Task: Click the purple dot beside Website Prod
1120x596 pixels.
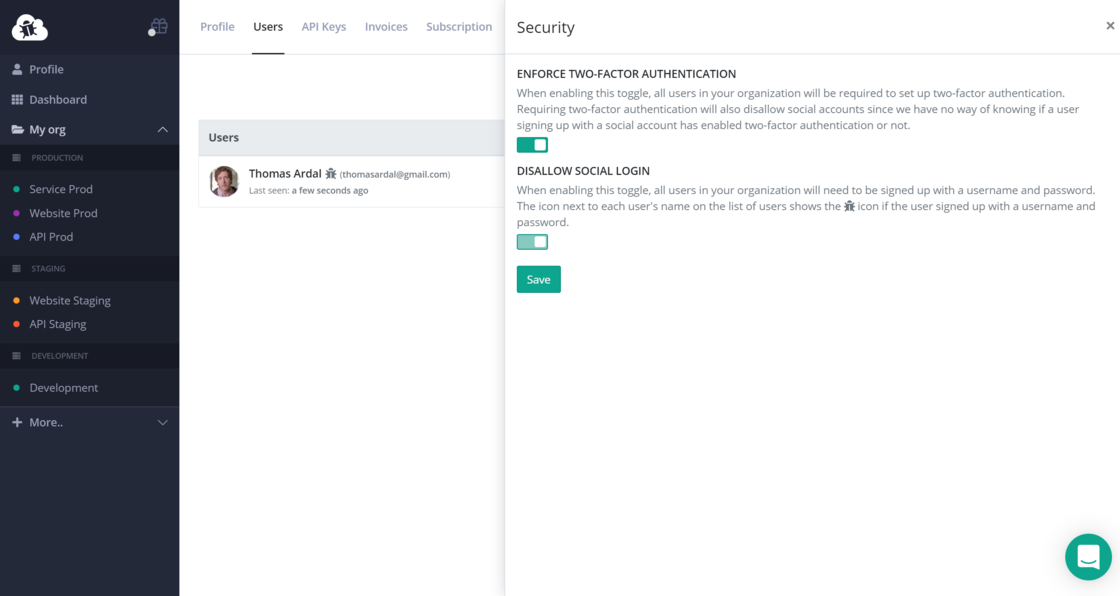Action: click(16, 213)
